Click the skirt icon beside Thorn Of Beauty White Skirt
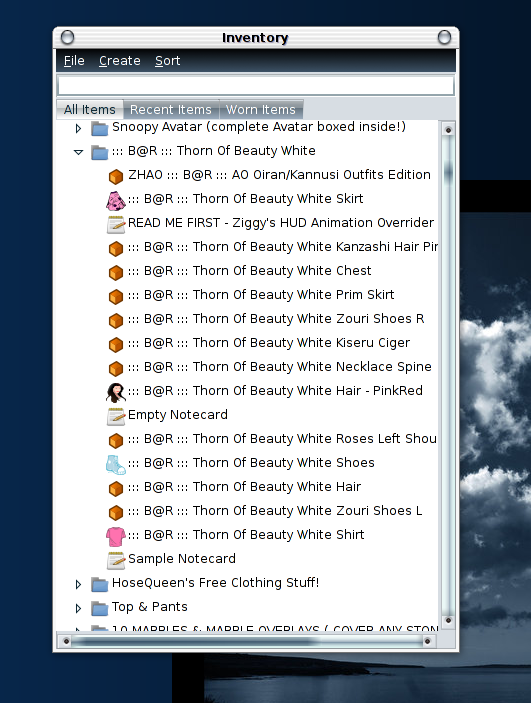Viewport: 531px width, 703px height. [x=116, y=200]
